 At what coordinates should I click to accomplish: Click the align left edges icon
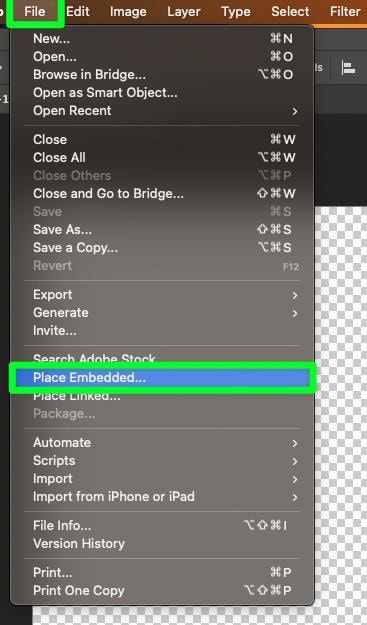(x=349, y=68)
